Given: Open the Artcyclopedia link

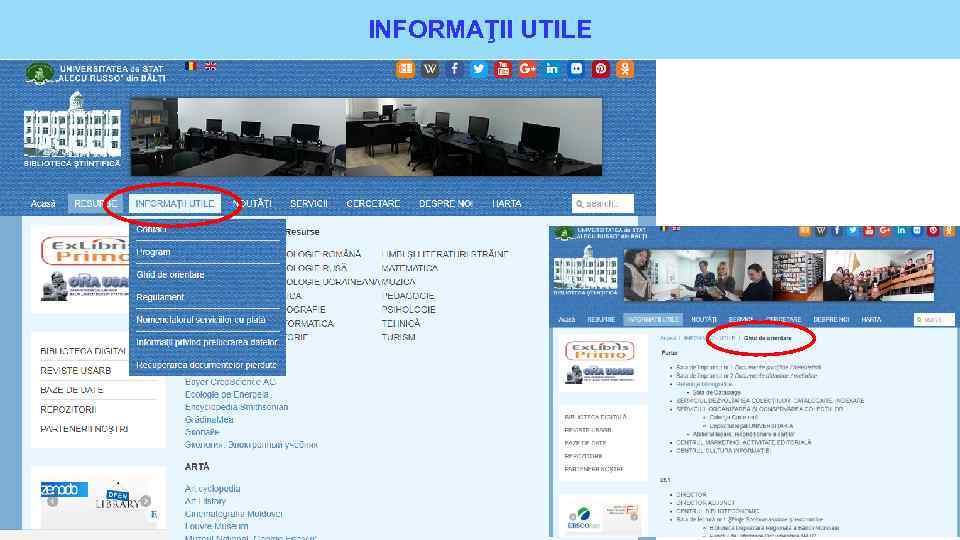Looking at the screenshot, I should point(212,489).
